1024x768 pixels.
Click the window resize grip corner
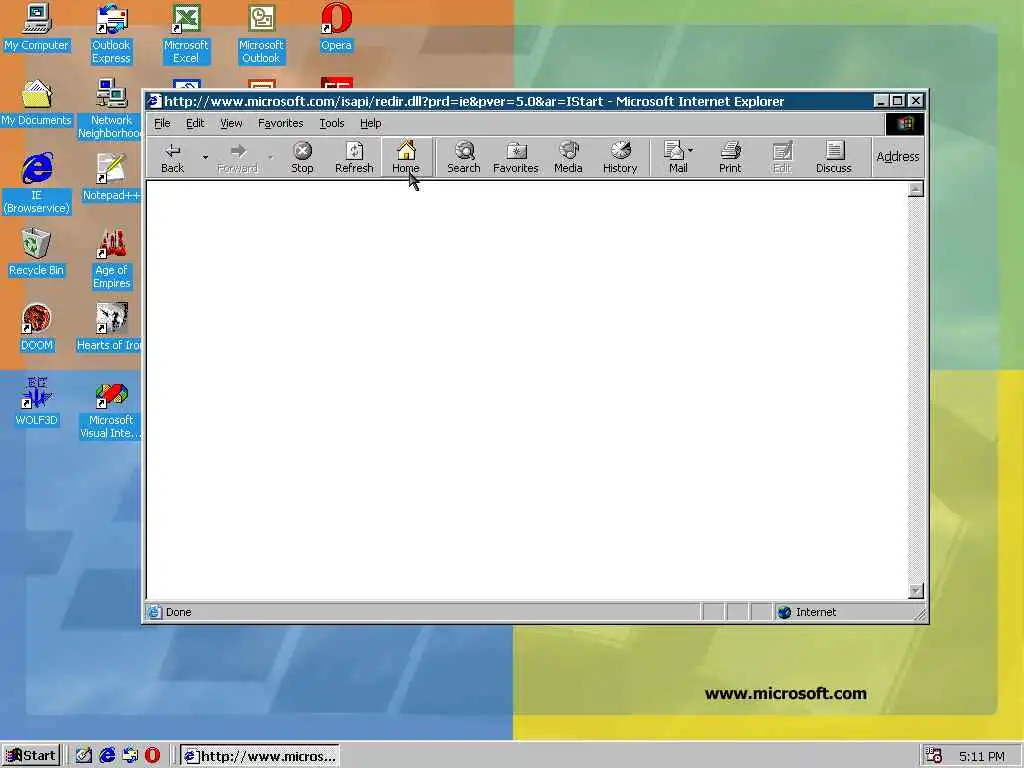920,613
